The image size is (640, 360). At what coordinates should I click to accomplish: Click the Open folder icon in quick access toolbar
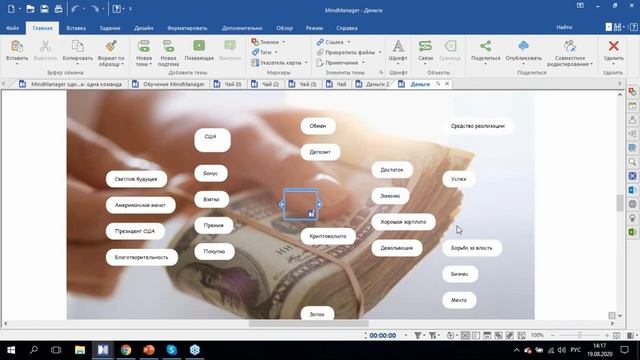pos(30,9)
